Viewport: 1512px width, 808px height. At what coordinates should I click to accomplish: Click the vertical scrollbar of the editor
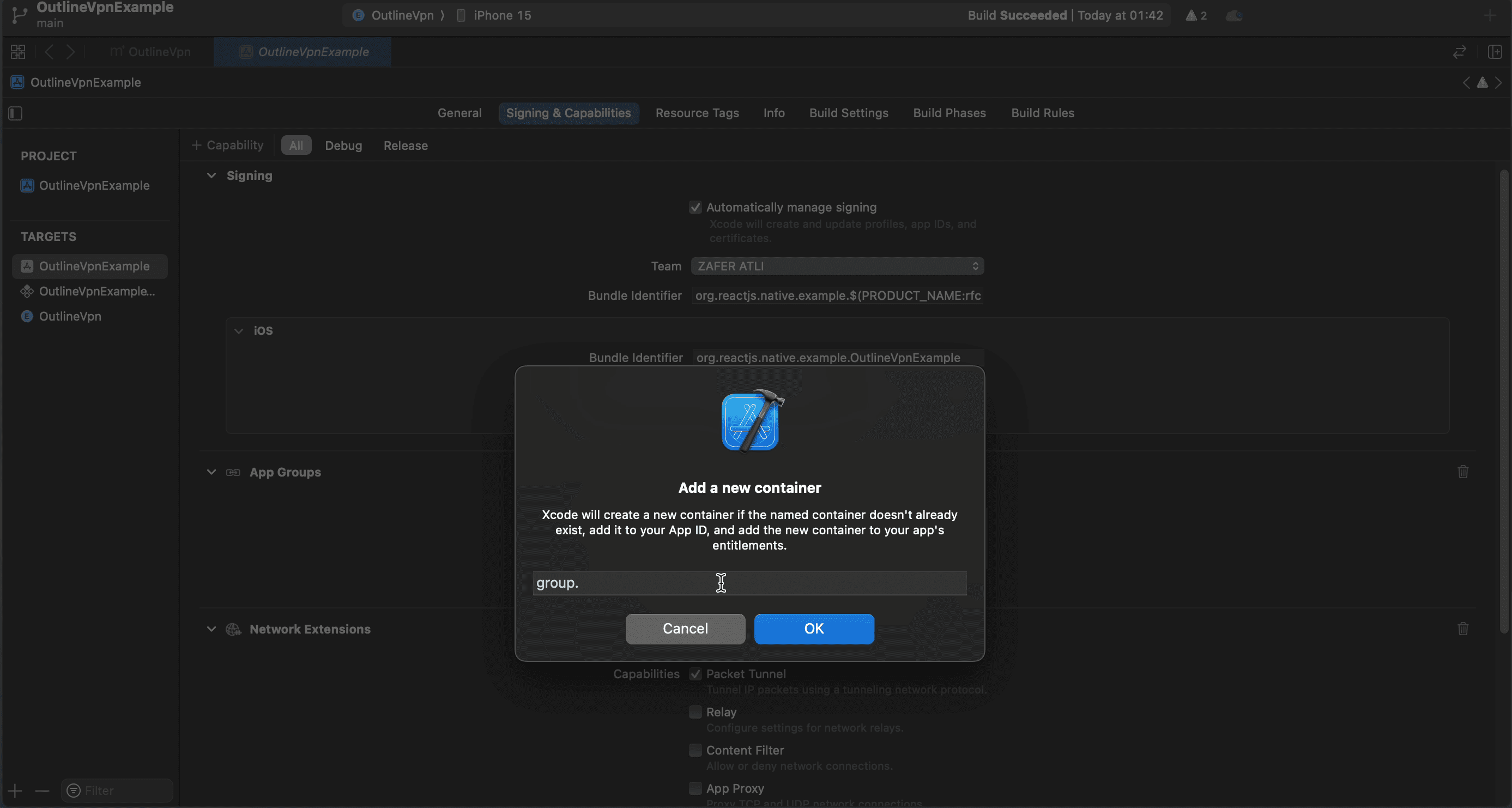point(1503,402)
